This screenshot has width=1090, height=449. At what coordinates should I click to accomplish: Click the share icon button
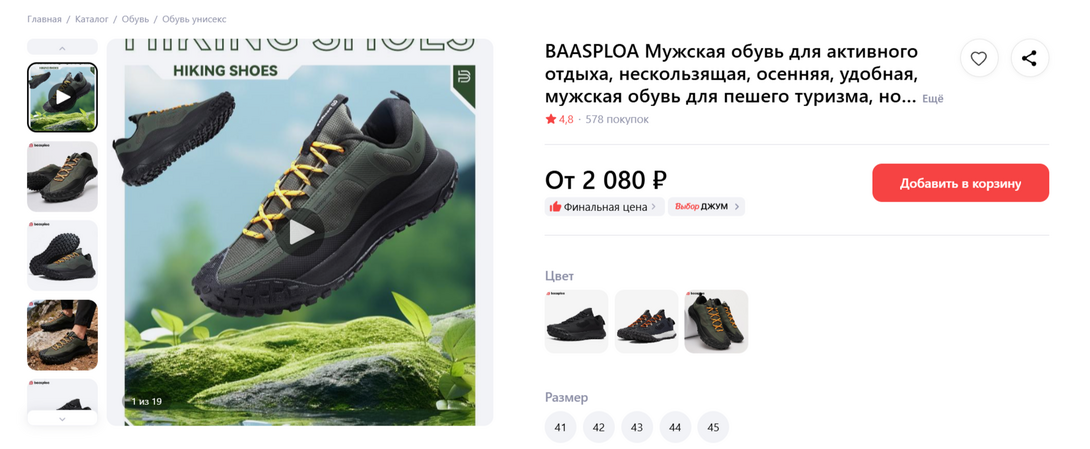1030,58
